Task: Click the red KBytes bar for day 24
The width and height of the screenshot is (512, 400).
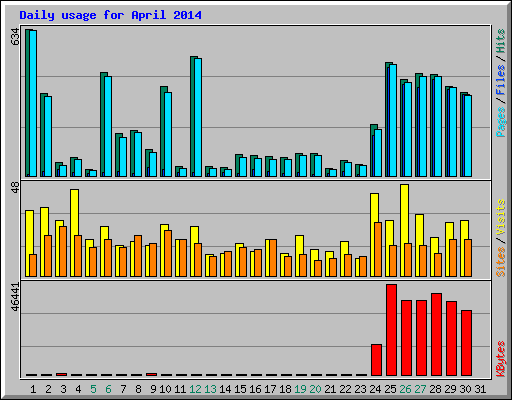Action: click(376, 360)
